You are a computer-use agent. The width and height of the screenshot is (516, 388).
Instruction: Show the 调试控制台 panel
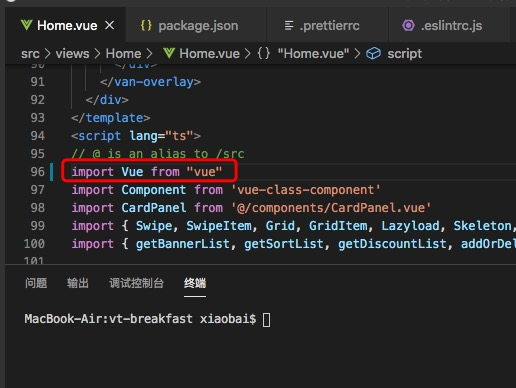(137, 283)
